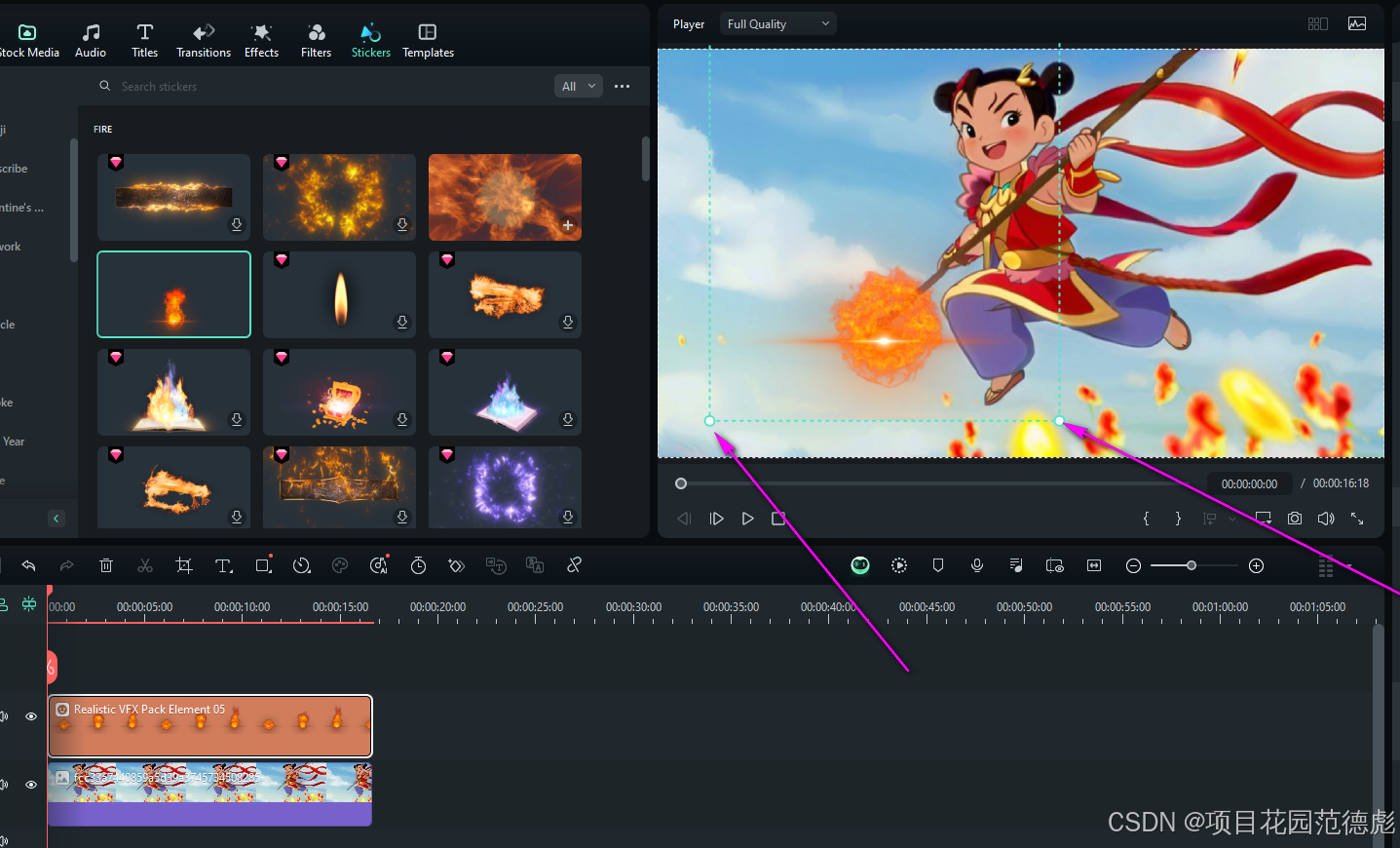This screenshot has width=1400, height=848.
Task: Hide the Realistic VFX Pack track
Action: pyautogui.click(x=31, y=716)
